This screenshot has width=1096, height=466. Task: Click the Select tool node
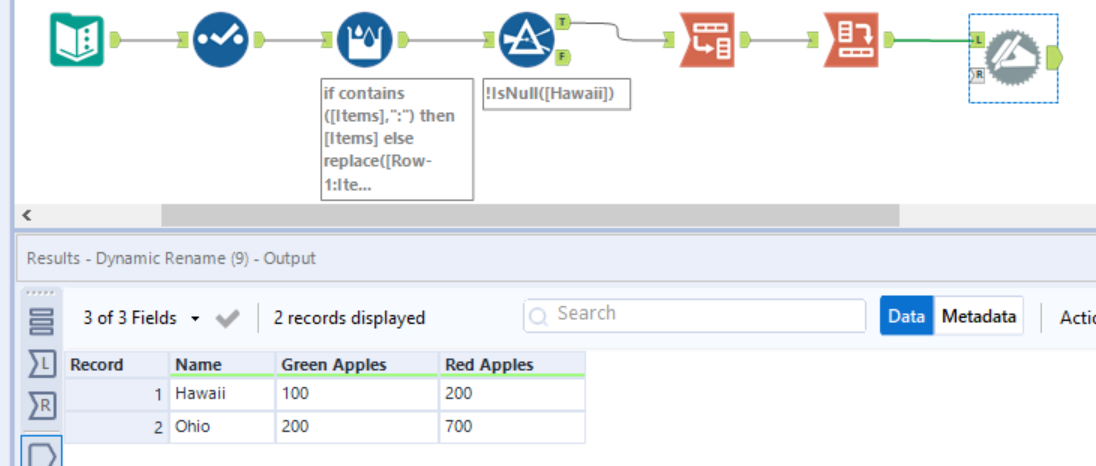coord(220,40)
